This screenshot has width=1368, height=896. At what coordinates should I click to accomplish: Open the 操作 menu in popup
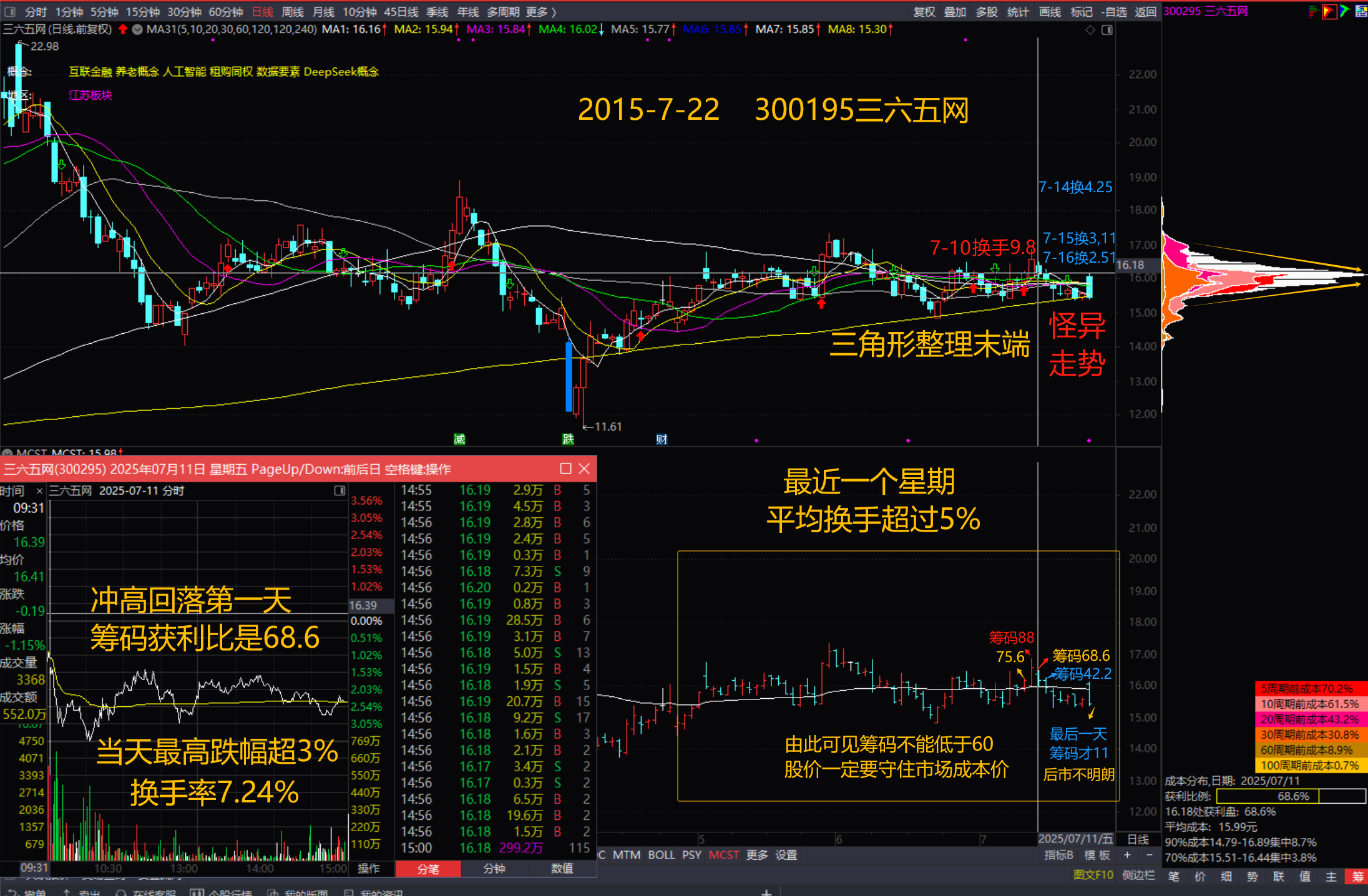point(368,869)
